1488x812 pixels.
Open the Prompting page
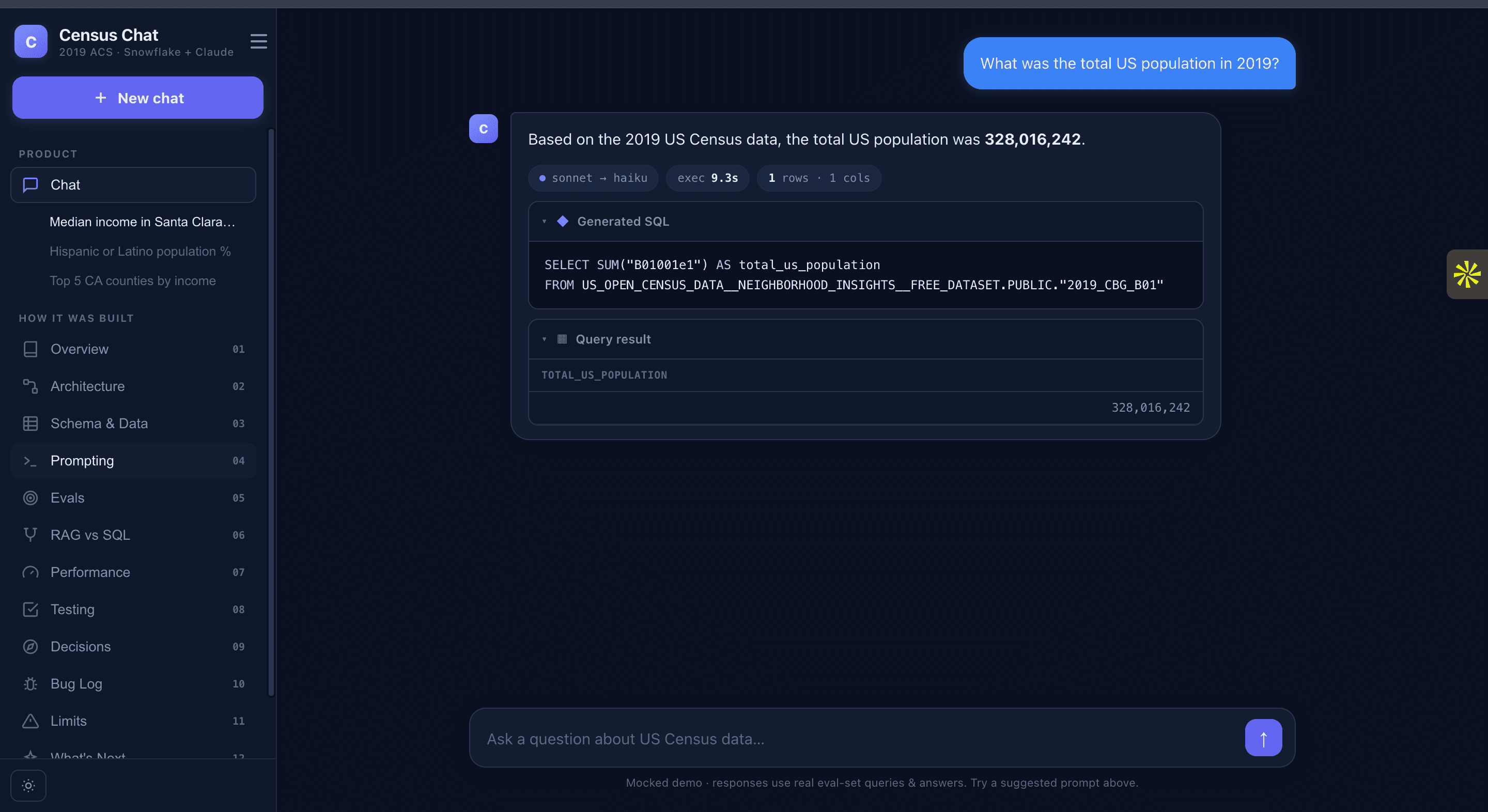[133, 461]
